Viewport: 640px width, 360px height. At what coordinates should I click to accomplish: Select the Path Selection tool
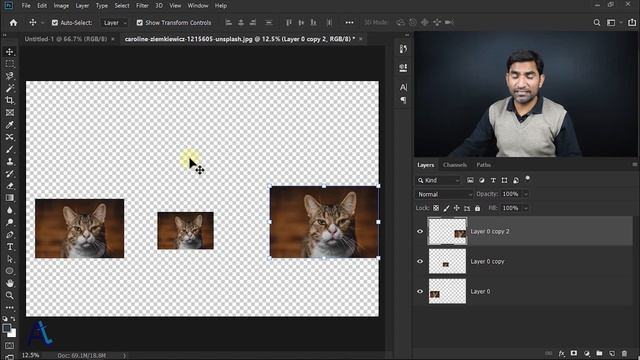9,259
